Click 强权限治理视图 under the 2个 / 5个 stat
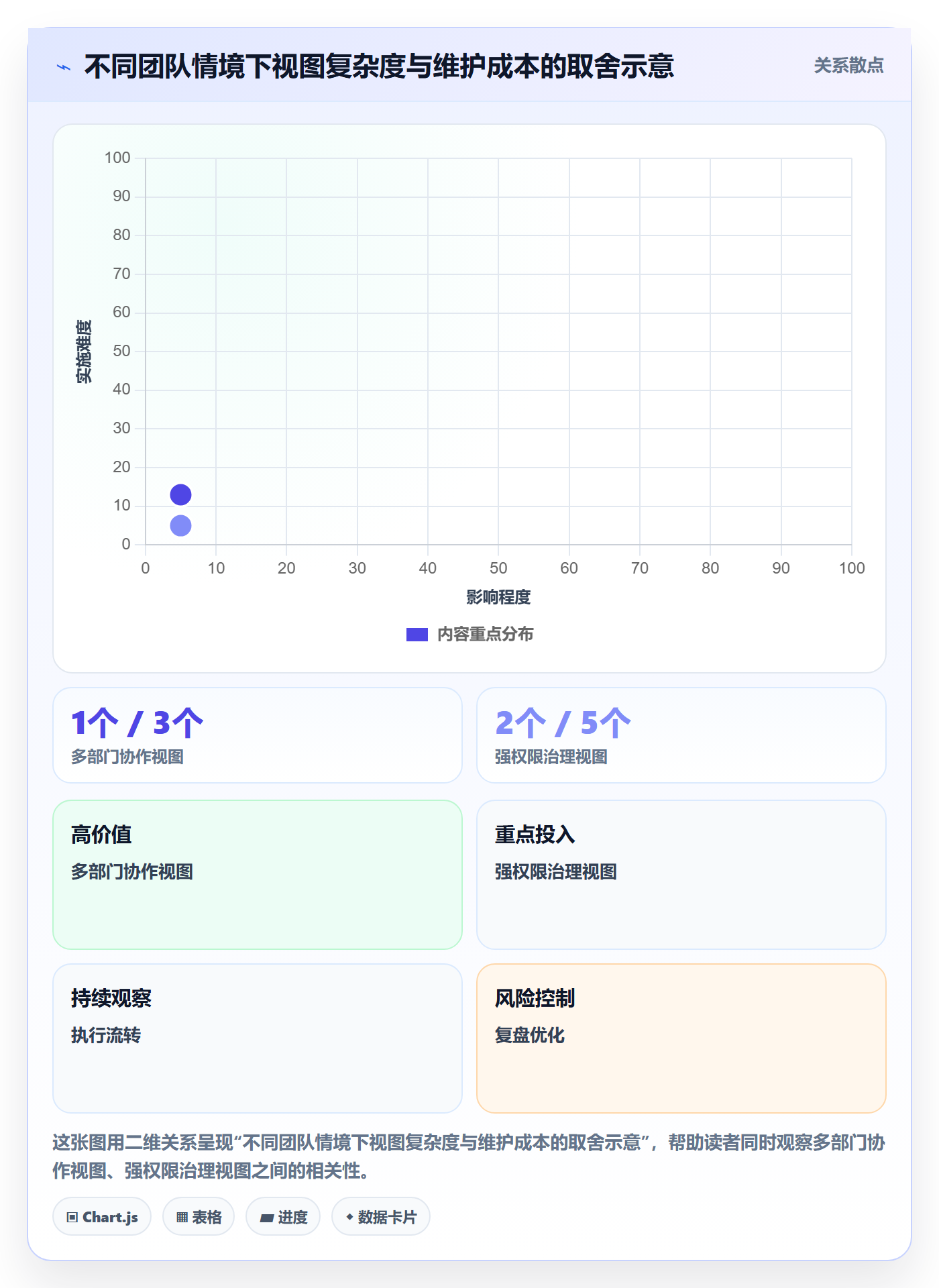This screenshot has height=1288, width=939. pyautogui.click(x=551, y=757)
